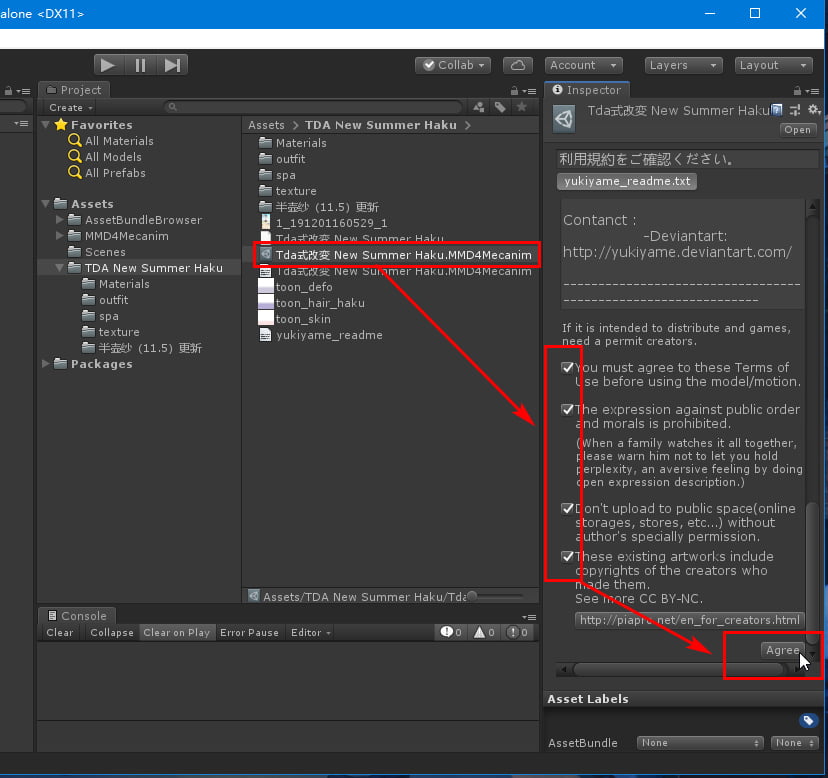The height and width of the screenshot is (778, 828).
Task: Toggle the 'Don't upload to public space' checkbox
Action: click(567, 507)
